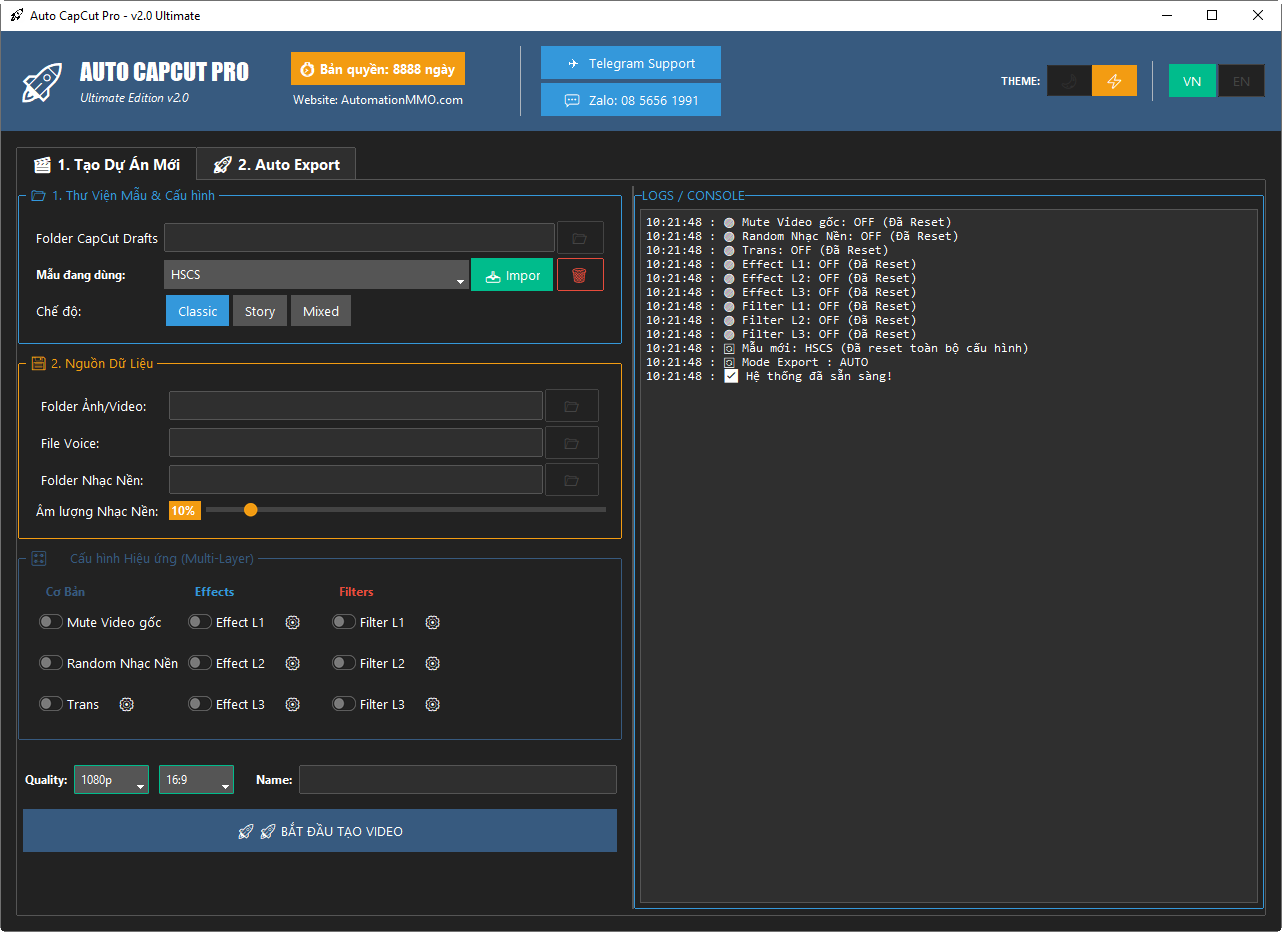Start creating video with BẮT ĐẦU TẠO VIDEO
The width and height of the screenshot is (1282, 932).
[x=320, y=831]
